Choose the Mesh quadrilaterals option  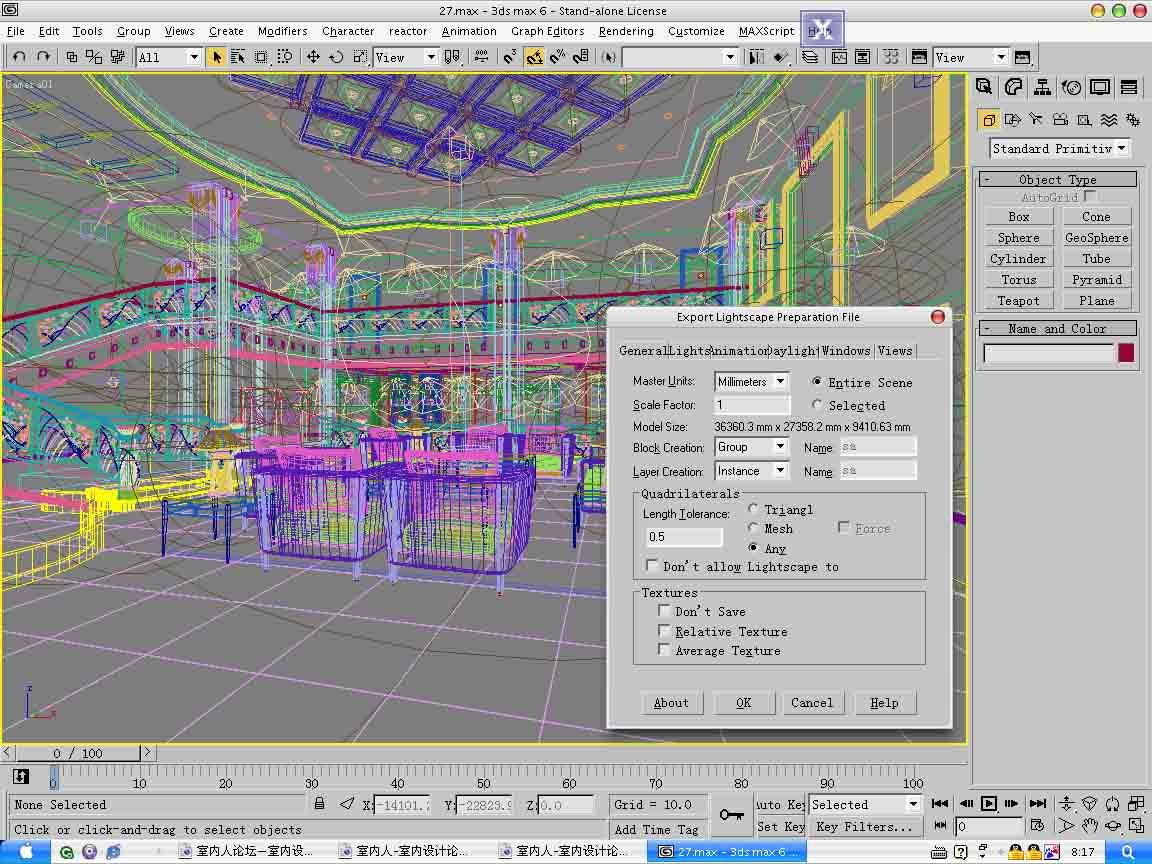pos(753,528)
